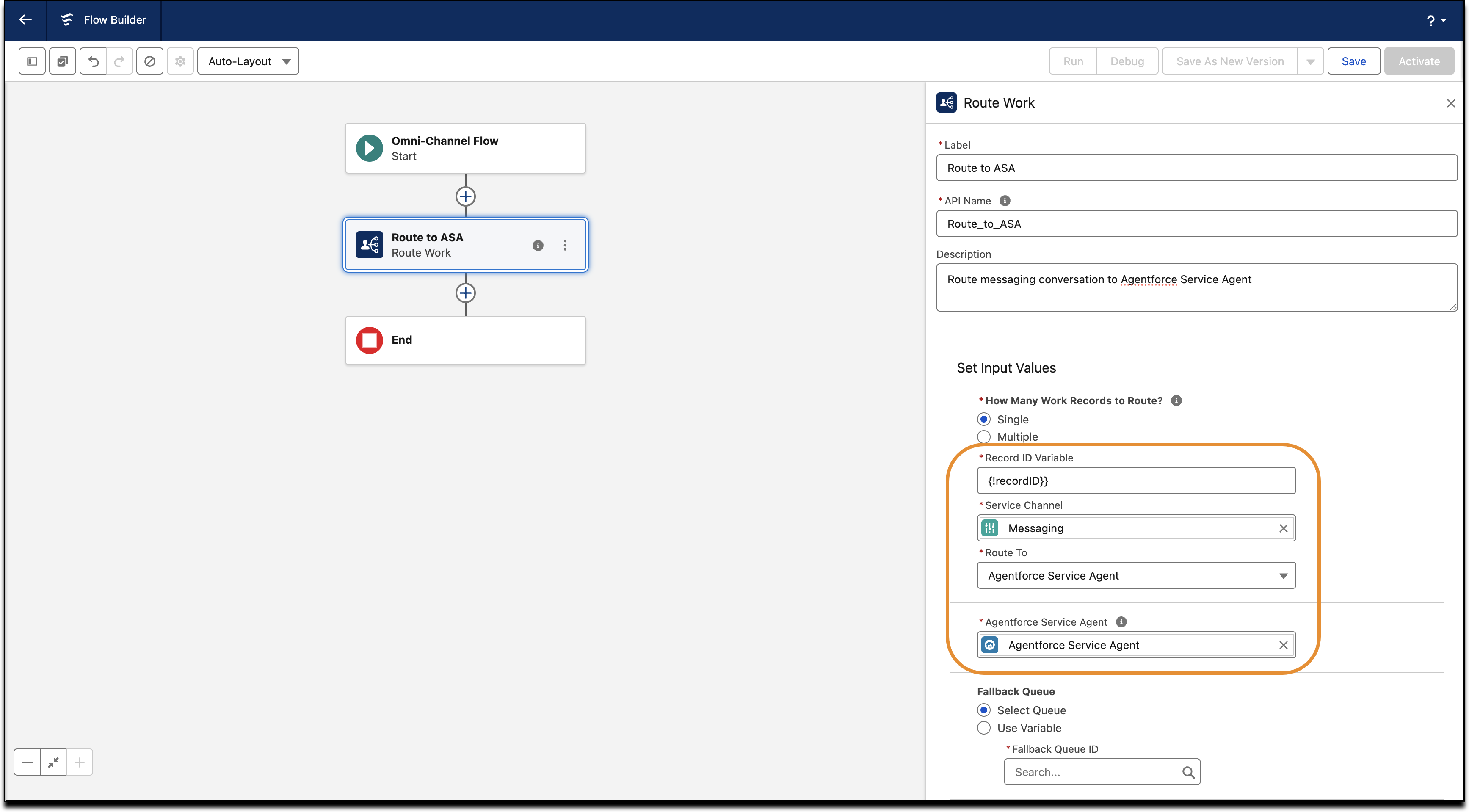The image size is (1469, 812).
Task: Open the flow settings gear icon
Action: (180, 61)
